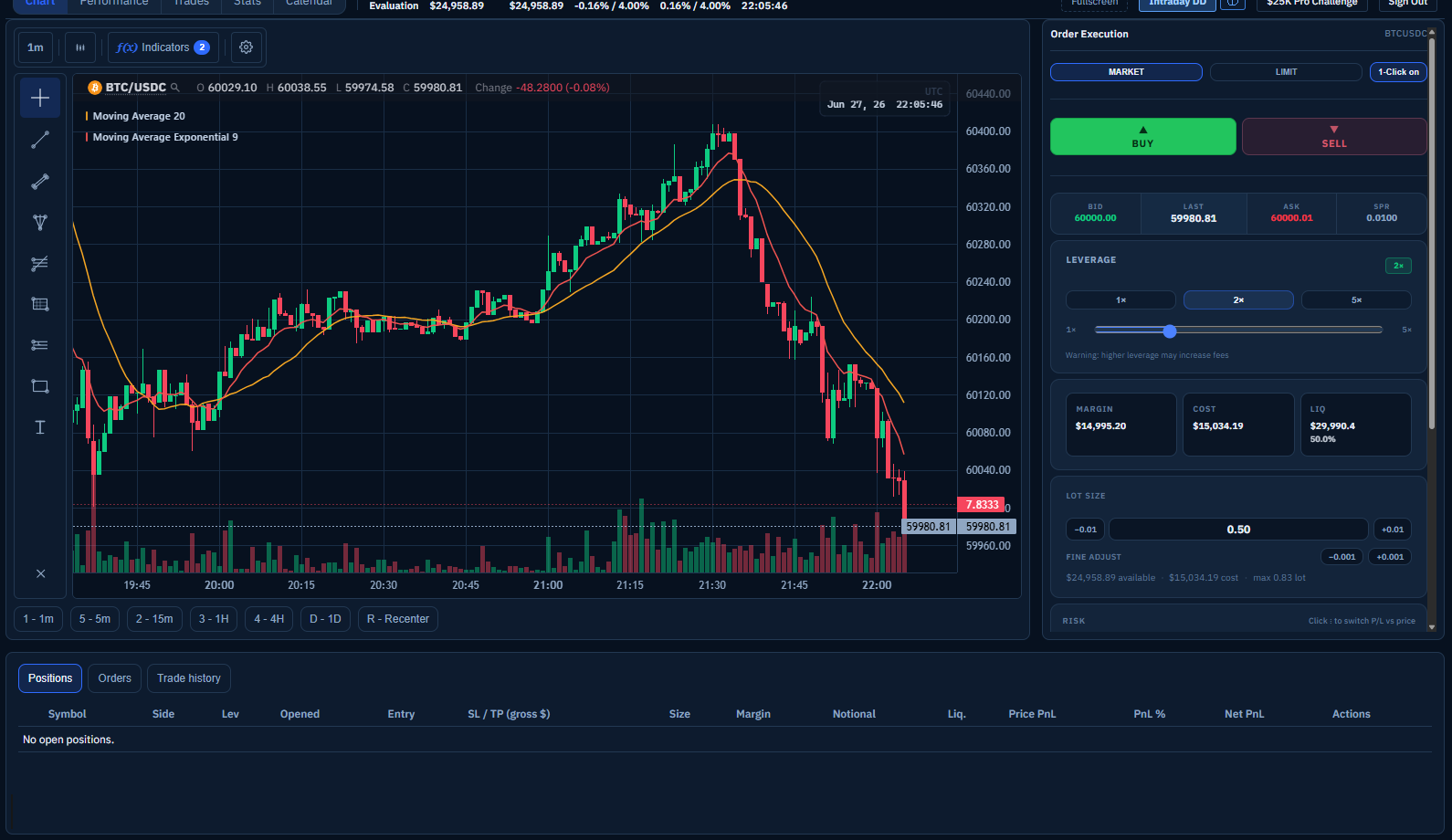Open the Positions tab
The height and width of the screenshot is (840, 1452).
pyautogui.click(x=50, y=678)
